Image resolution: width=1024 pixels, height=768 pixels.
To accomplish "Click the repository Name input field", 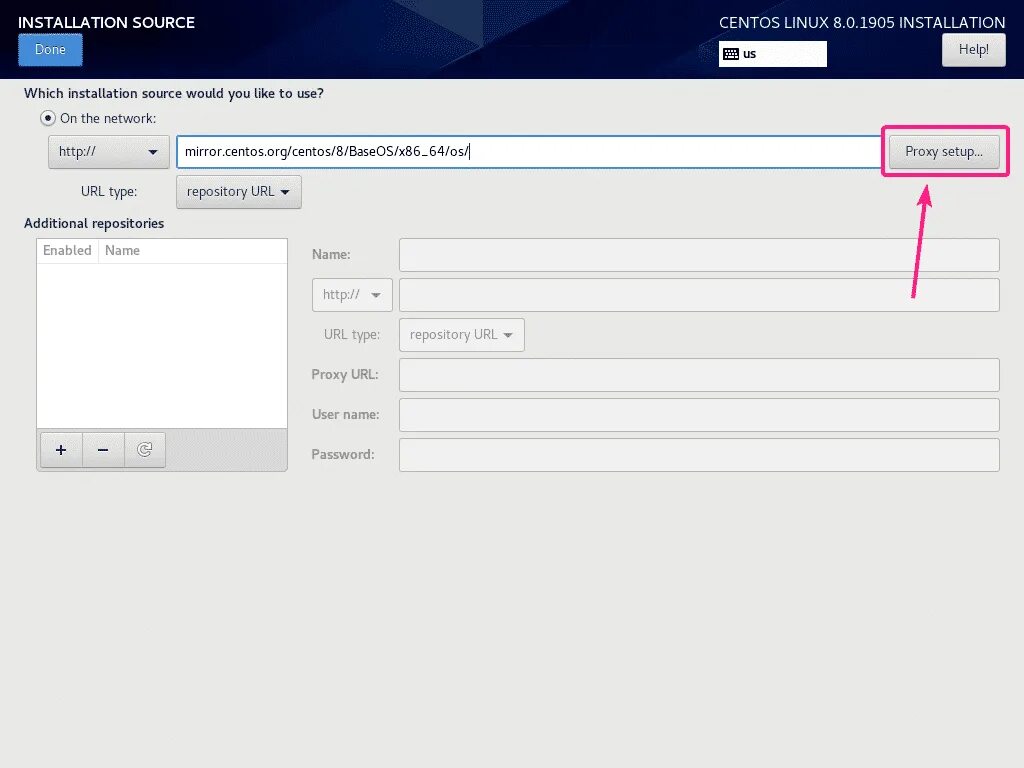I will [699, 255].
